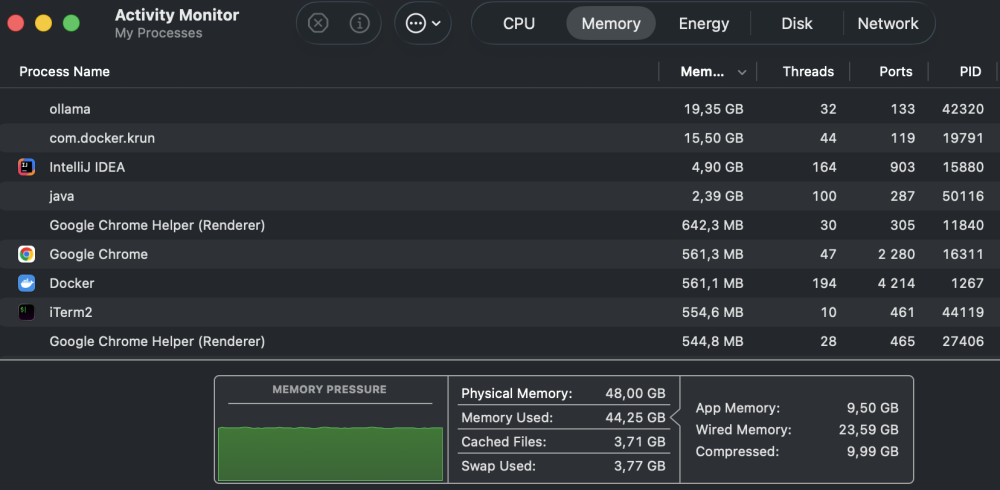The image size is (1000, 490).
Task: Click the iTerm2 terminal icon
Action: tap(26, 312)
